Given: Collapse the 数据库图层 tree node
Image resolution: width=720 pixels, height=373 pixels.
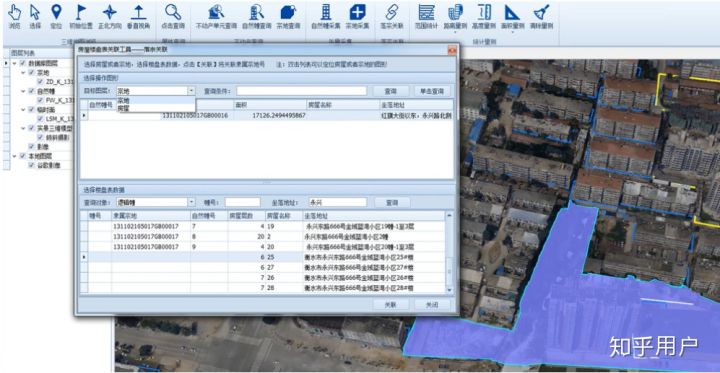Looking at the screenshot, I should tap(15, 63).
